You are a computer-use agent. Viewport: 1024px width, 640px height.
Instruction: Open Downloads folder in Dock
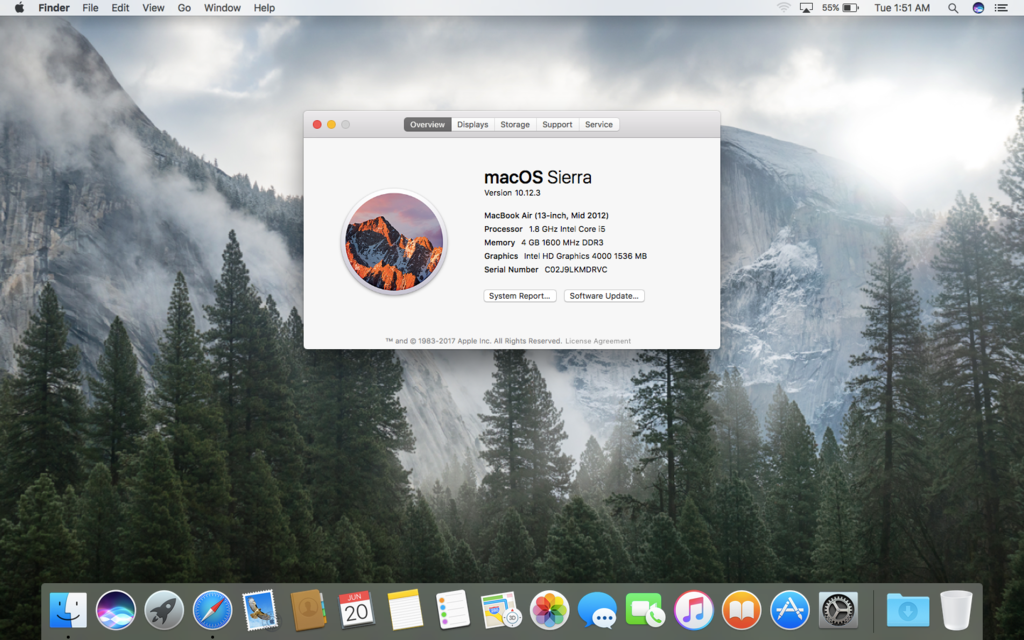[x=908, y=610]
